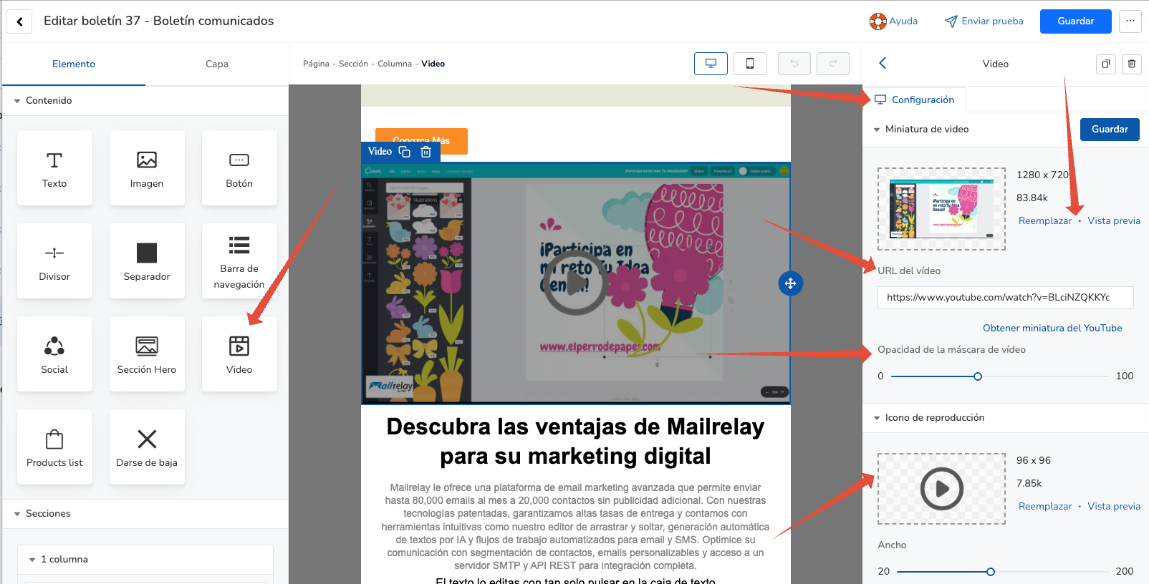Select the Darse de baja element
The height and width of the screenshot is (584, 1149).
point(147,447)
